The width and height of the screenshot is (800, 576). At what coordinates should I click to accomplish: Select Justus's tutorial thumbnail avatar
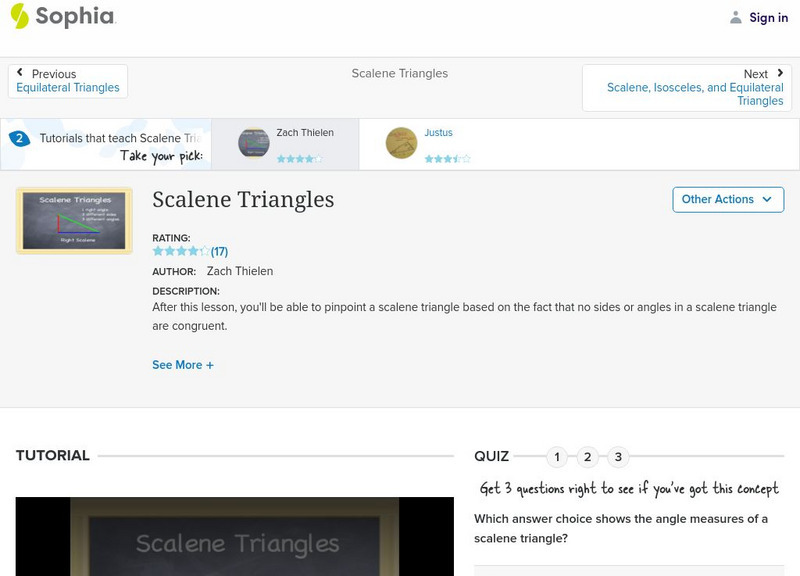[x=401, y=142]
